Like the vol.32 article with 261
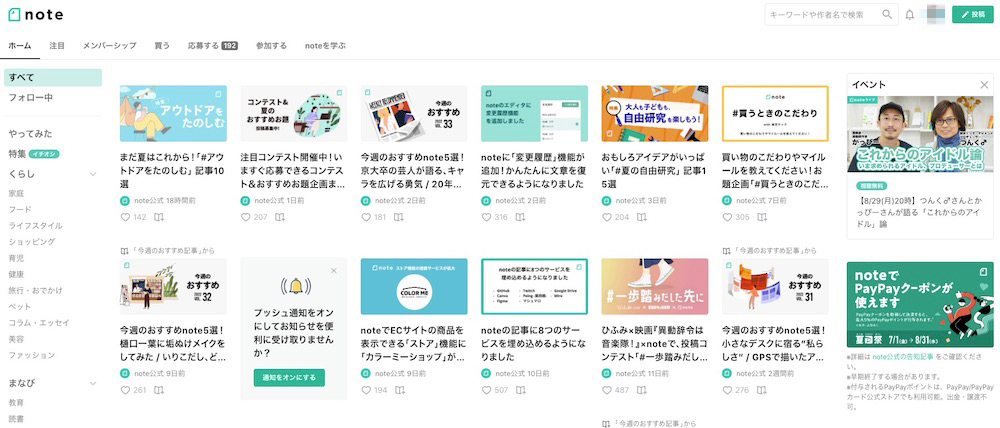 [125, 390]
